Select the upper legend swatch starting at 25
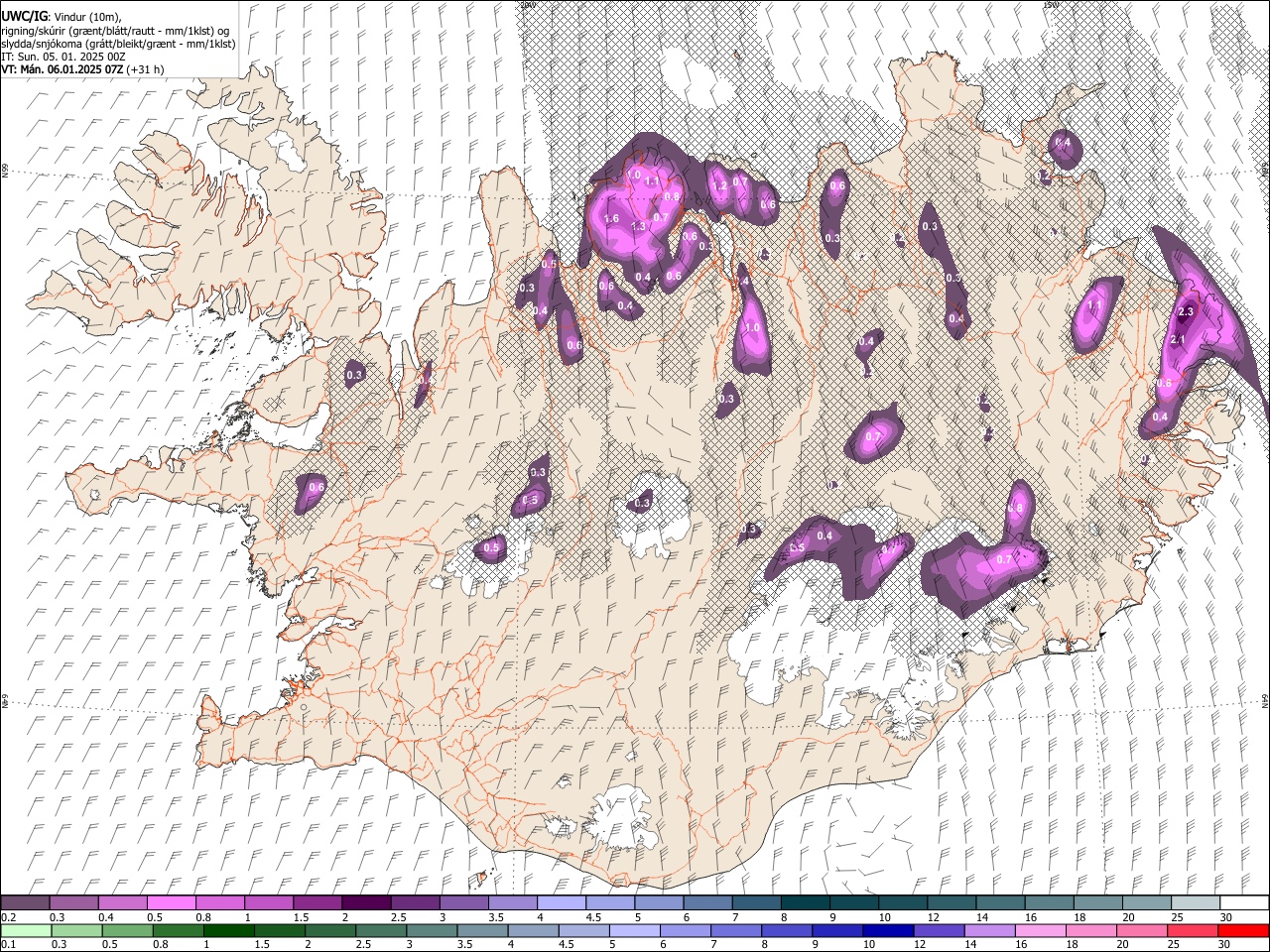 1195,903
